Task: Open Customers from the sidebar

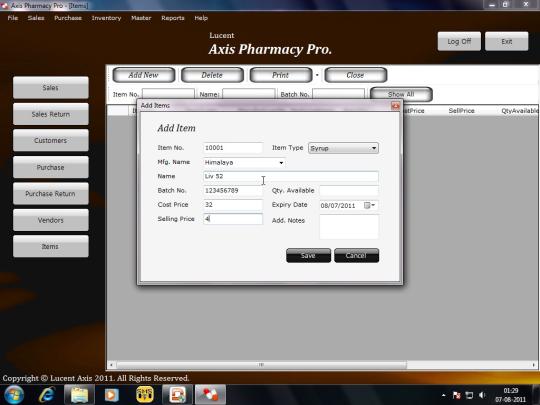Action: point(51,141)
